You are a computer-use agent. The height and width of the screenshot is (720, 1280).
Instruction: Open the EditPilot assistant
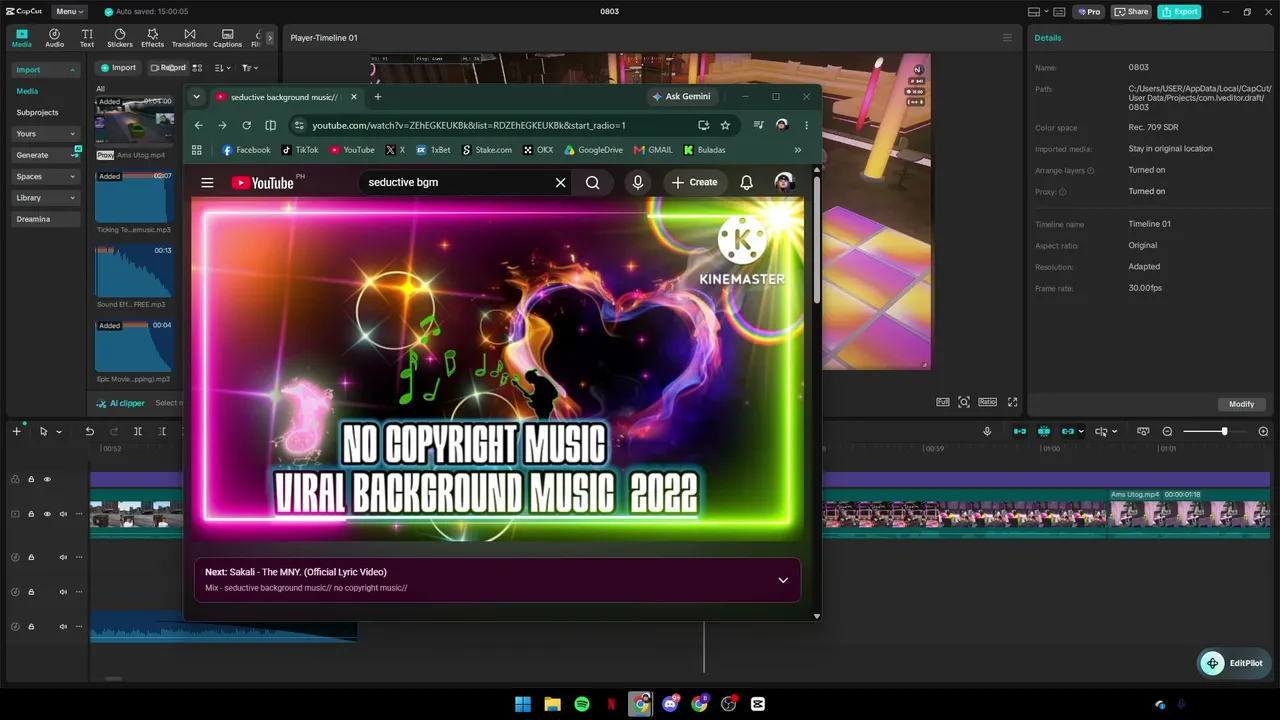pyautogui.click(x=1233, y=663)
